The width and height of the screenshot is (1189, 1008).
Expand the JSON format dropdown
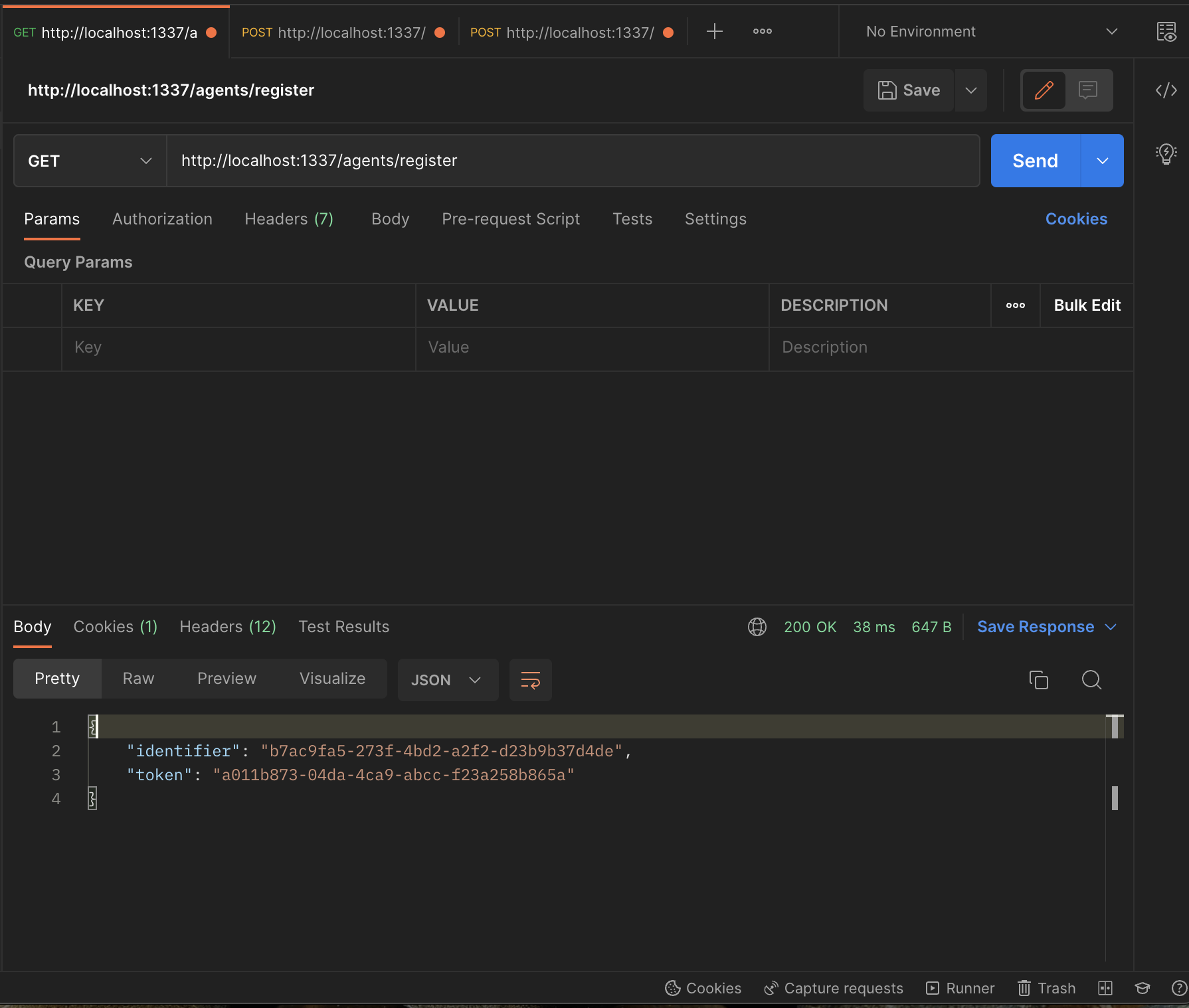[x=447, y=679]
